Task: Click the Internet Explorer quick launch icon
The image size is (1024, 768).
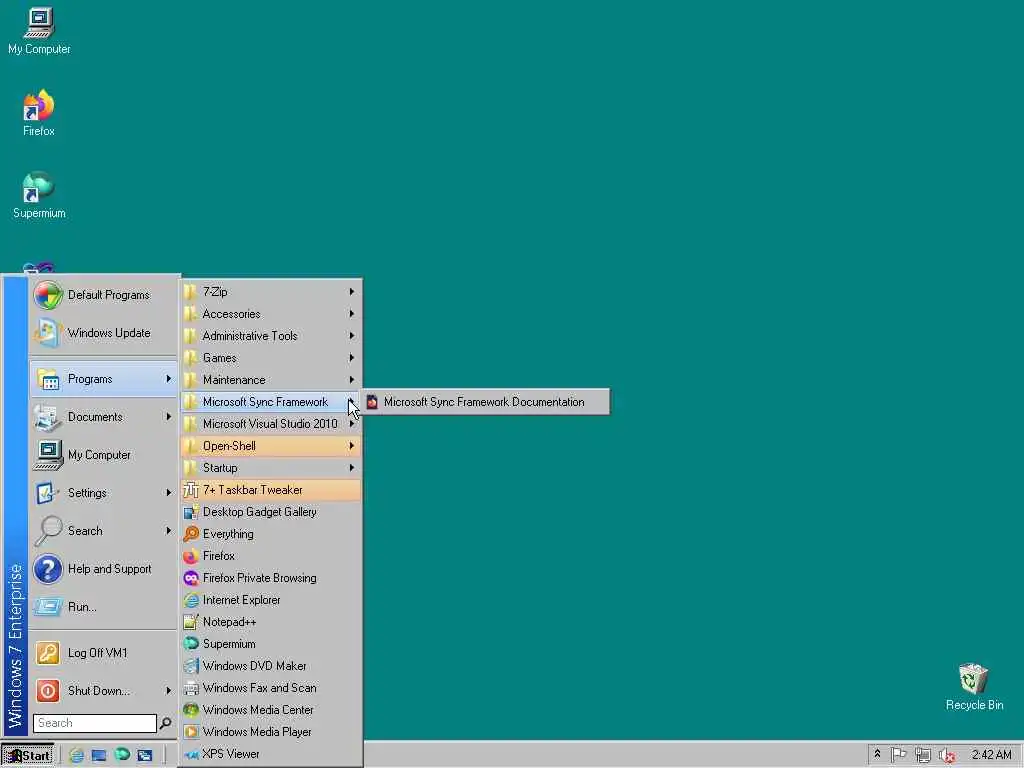Action: pos(76,755)
